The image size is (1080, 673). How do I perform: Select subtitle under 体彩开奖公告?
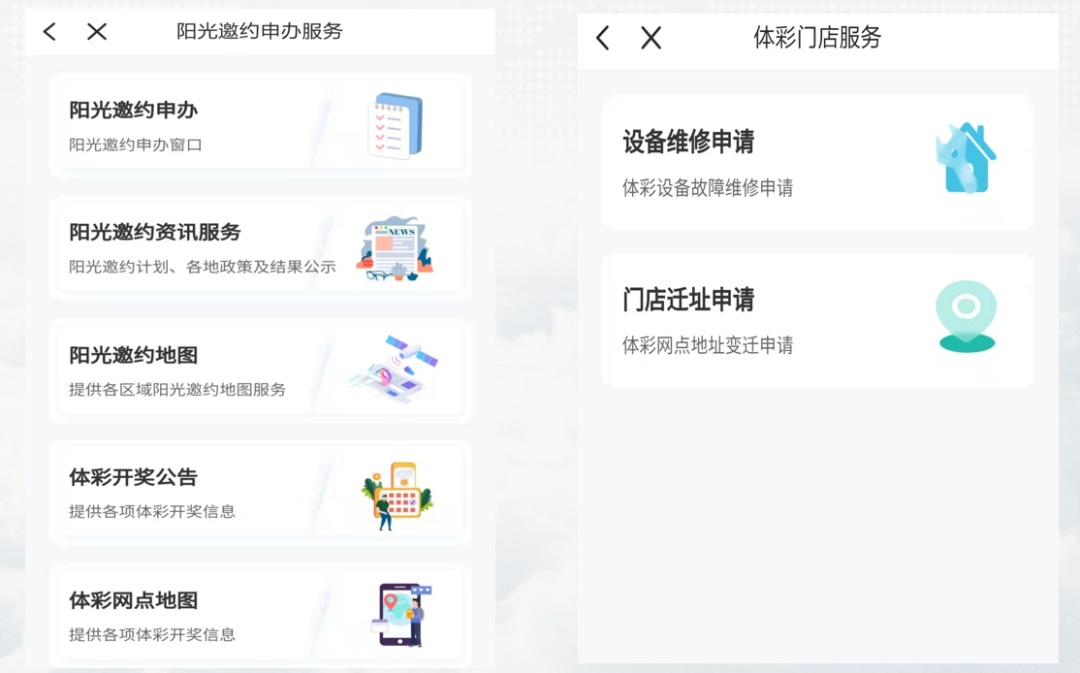pos(152,511)
